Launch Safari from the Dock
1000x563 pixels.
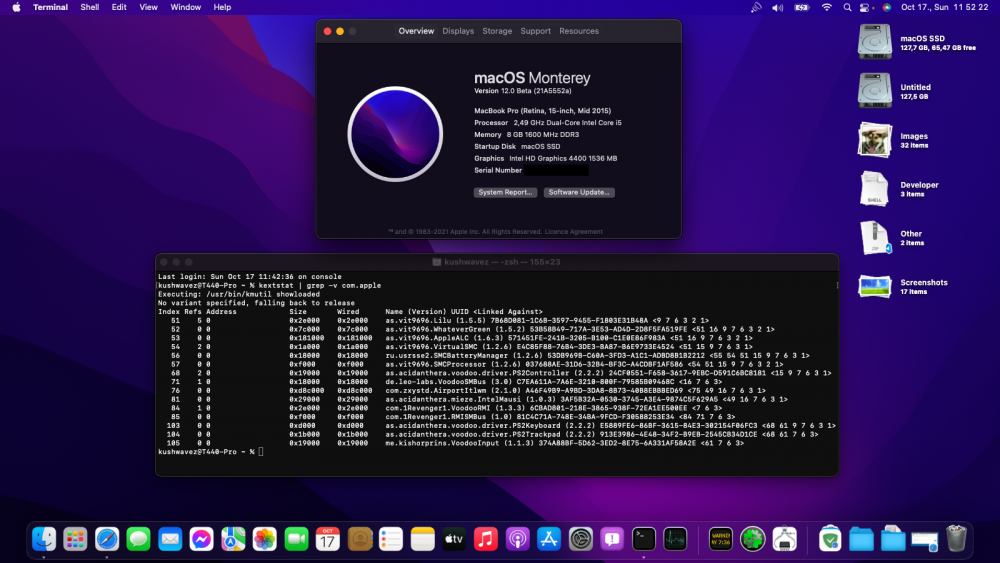point(107,539)
